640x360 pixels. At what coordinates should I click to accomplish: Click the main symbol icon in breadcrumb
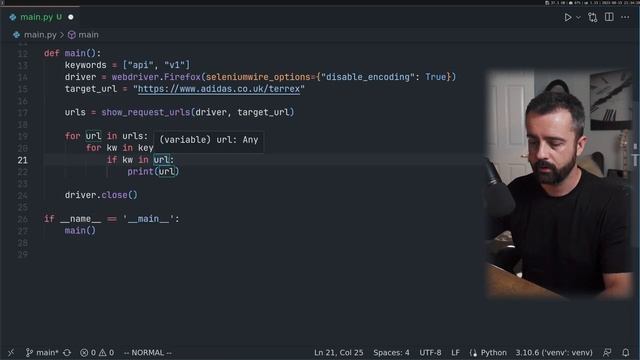71,35
